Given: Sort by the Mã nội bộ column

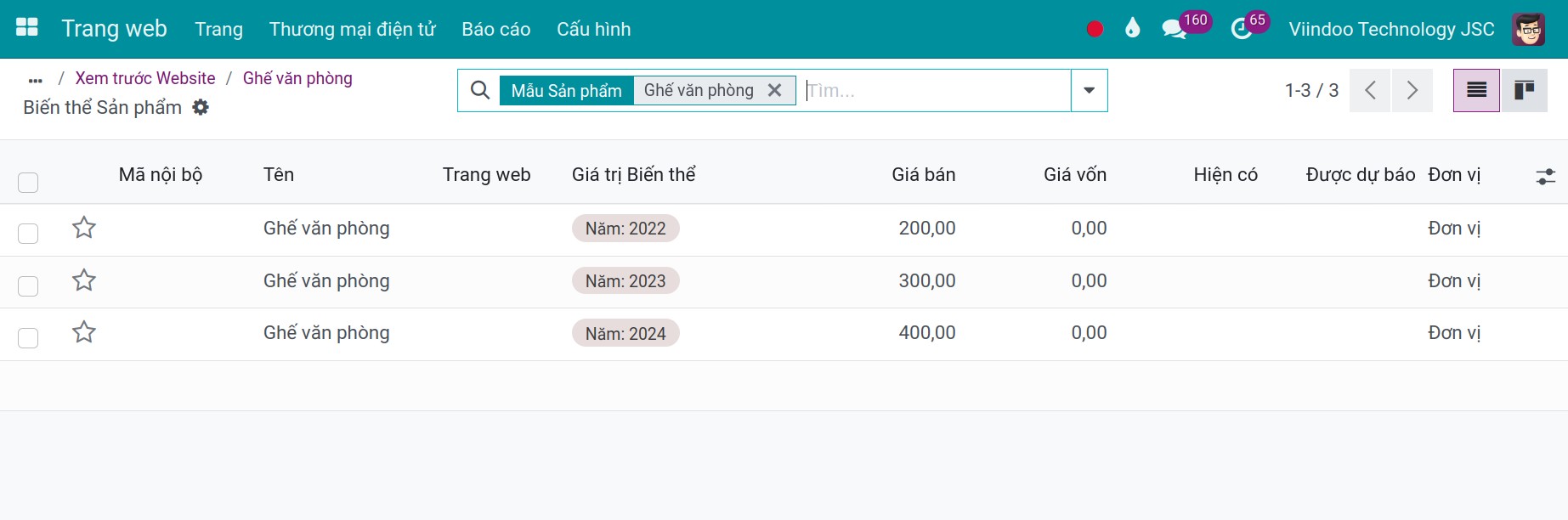Looking at the screenshot, I should point(161,175).
